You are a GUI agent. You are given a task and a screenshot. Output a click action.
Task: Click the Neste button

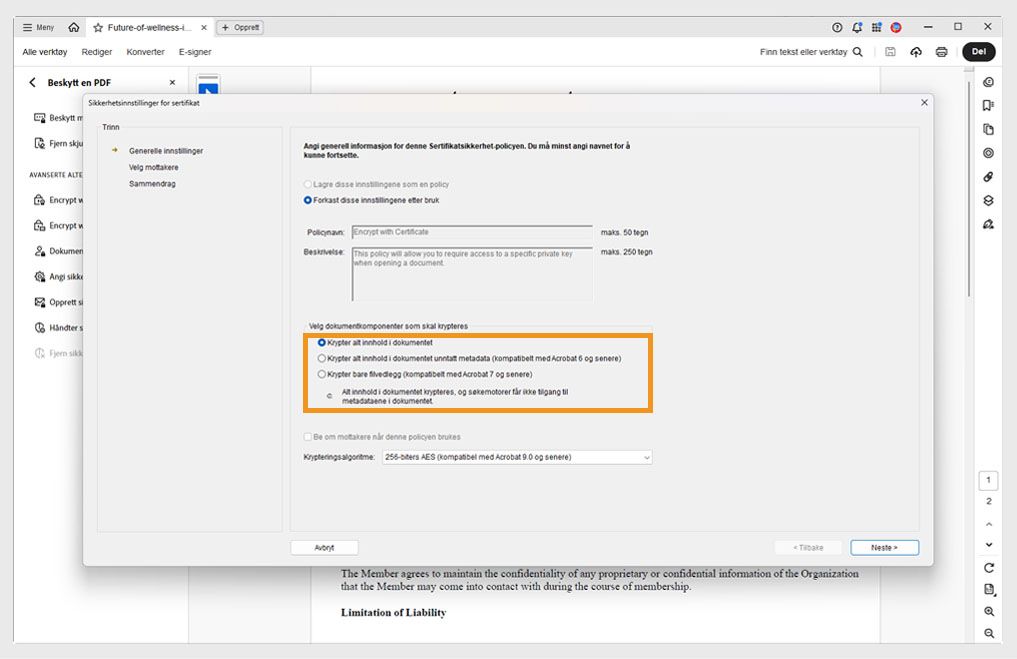885,548
